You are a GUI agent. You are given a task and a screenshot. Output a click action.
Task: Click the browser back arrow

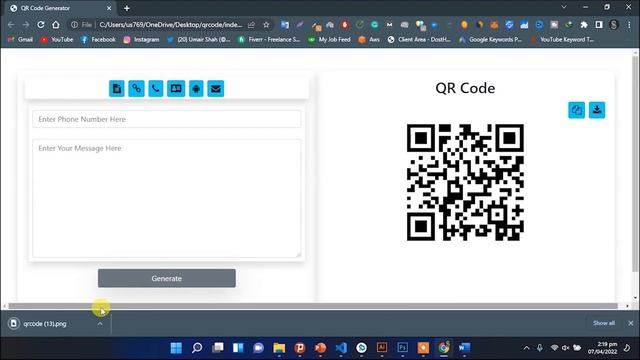(x=11, y=25)
